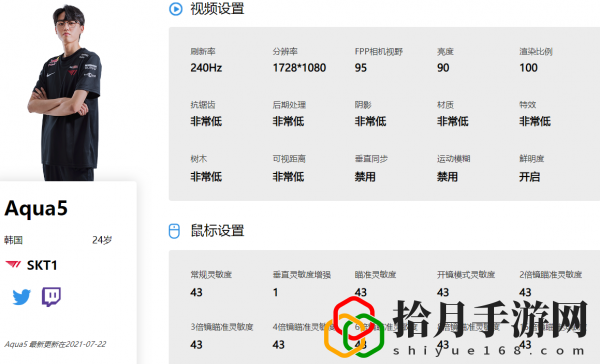Open the Twitch channel icon
The width and height of the screenshot is (600, 364).
pos(51,297)
